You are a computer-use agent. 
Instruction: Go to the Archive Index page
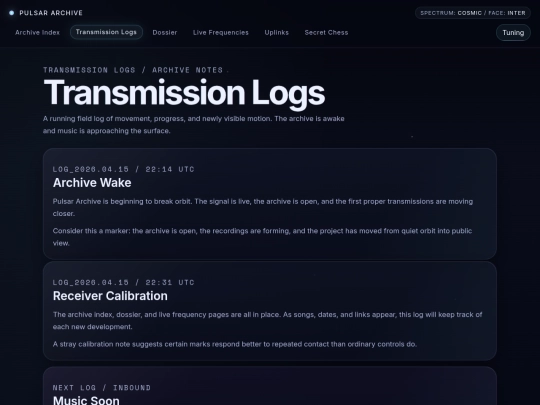pos(38,32)
